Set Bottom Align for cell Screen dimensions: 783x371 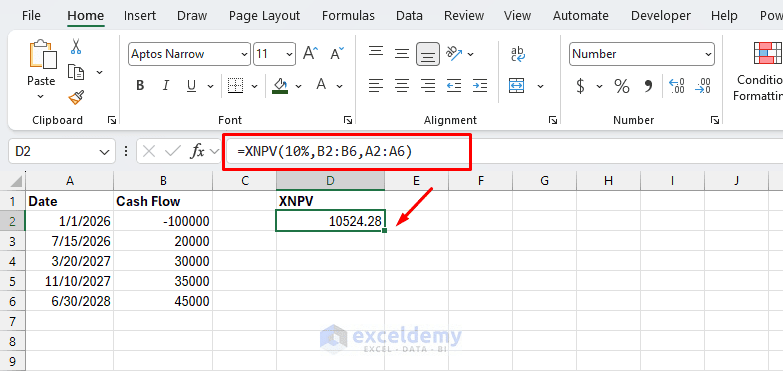[428, 54]
